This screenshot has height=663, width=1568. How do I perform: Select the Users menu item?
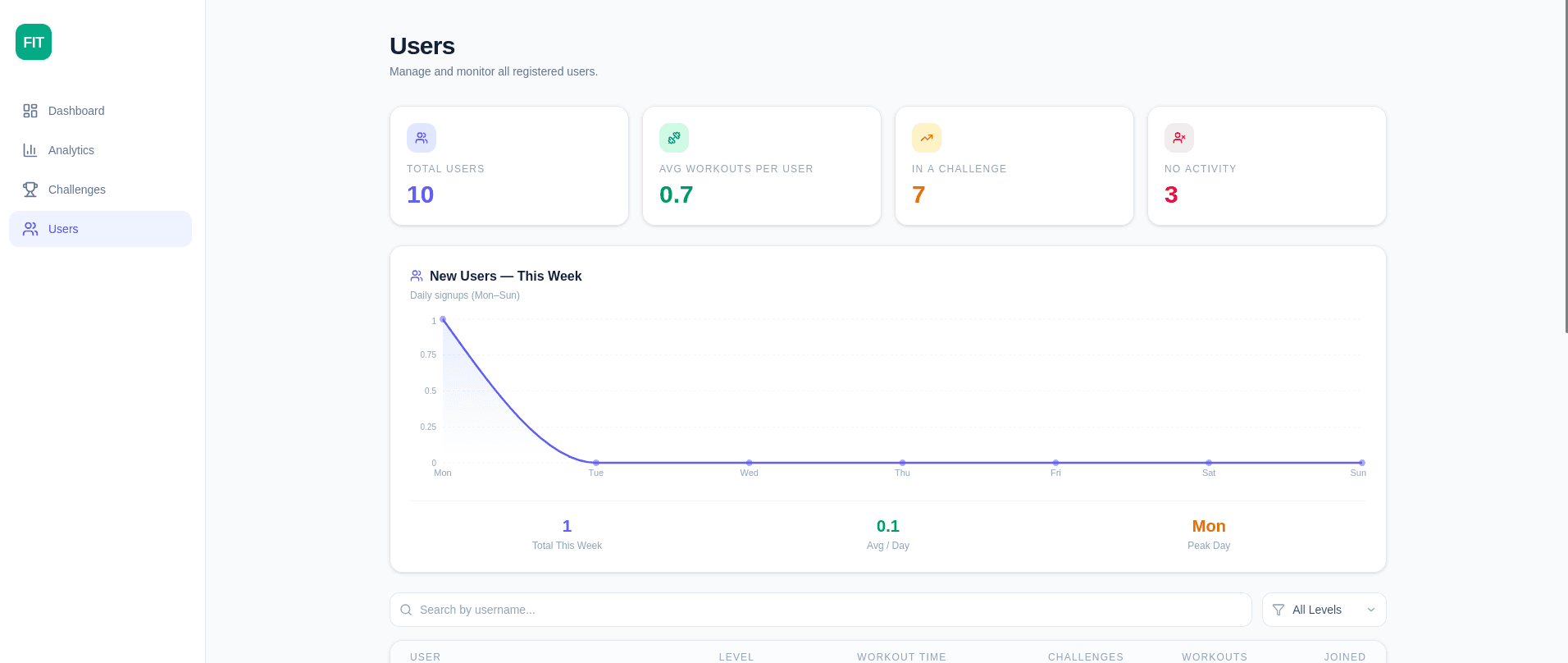100,229
